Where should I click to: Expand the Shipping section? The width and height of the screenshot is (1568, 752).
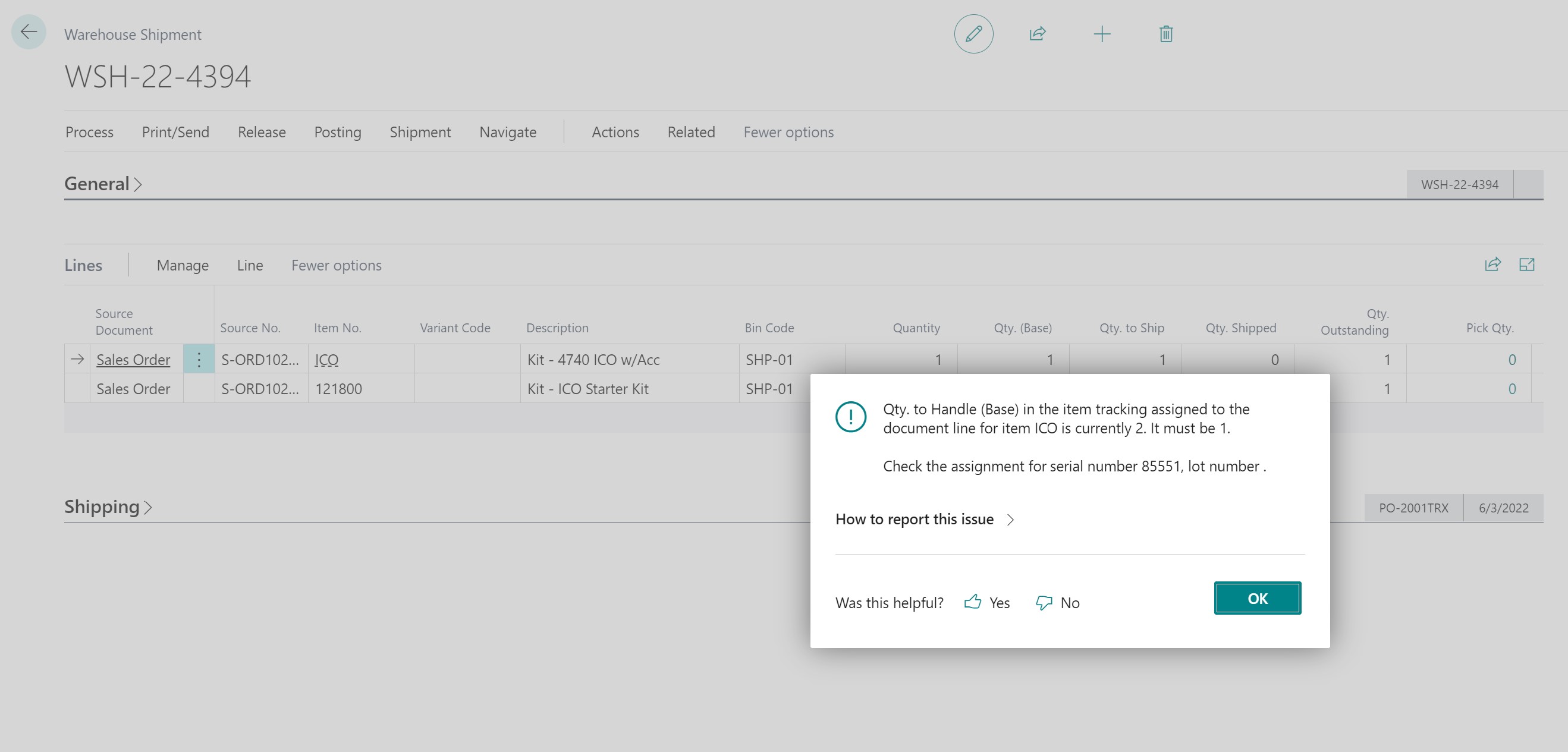pyautogui.click(x=108, y=507)
